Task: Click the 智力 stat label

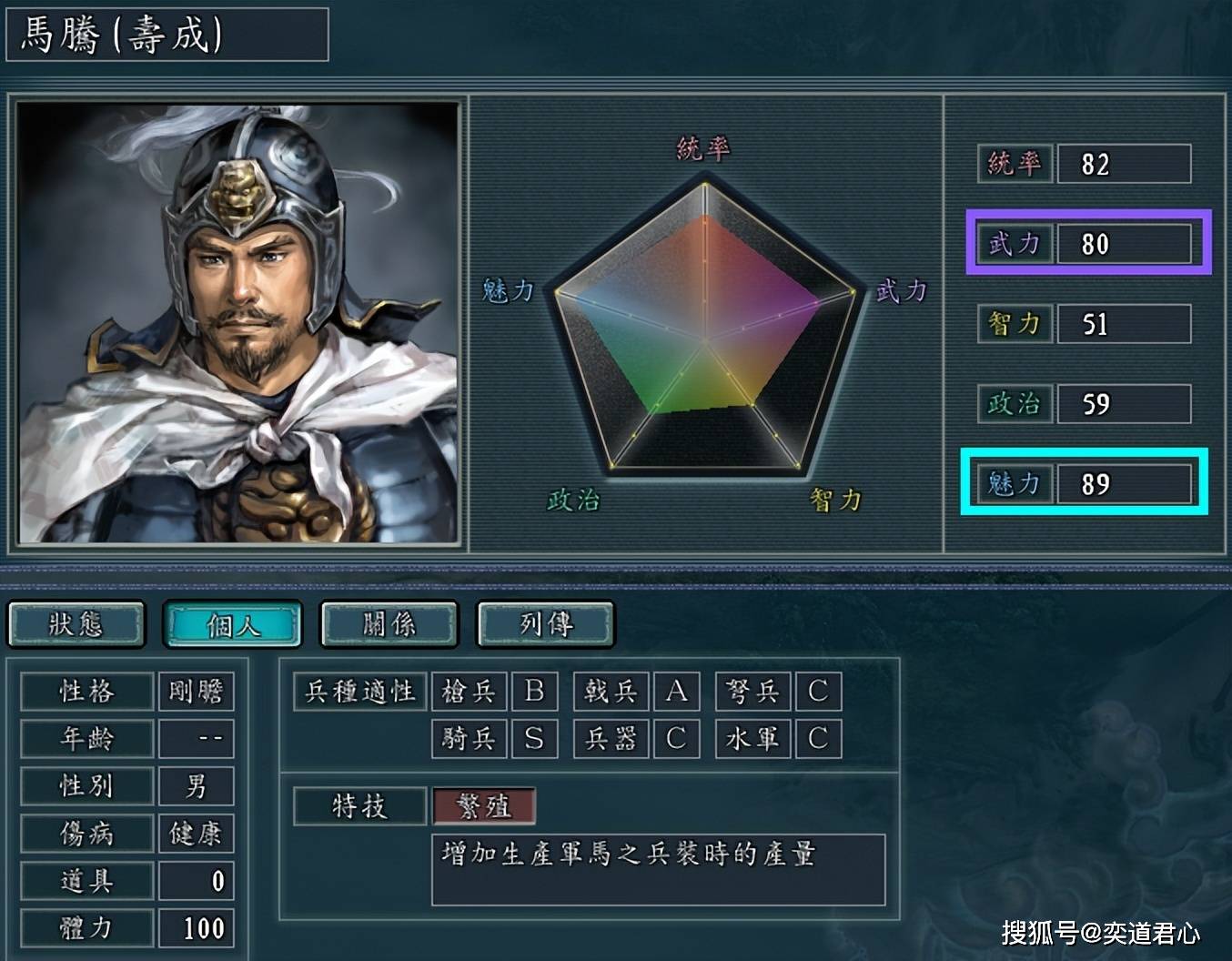Action: (x=1015, y=324)
